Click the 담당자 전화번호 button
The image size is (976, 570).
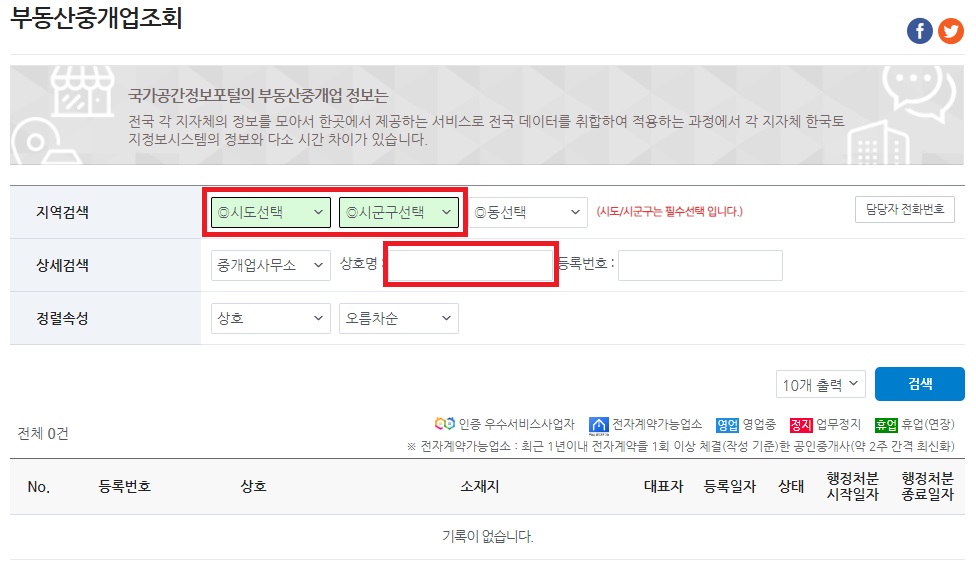pos(905,209)
